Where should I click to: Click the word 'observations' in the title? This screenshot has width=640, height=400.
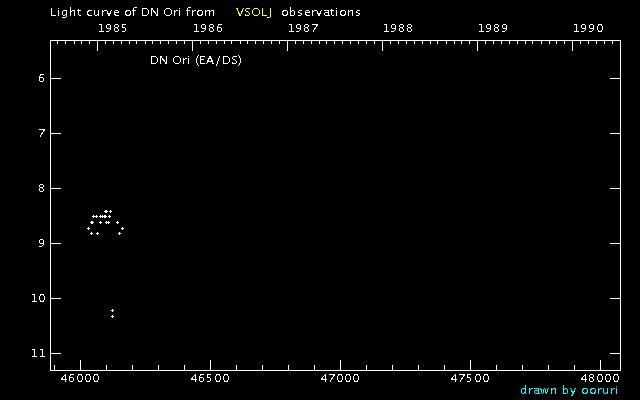tap(321, 12)
